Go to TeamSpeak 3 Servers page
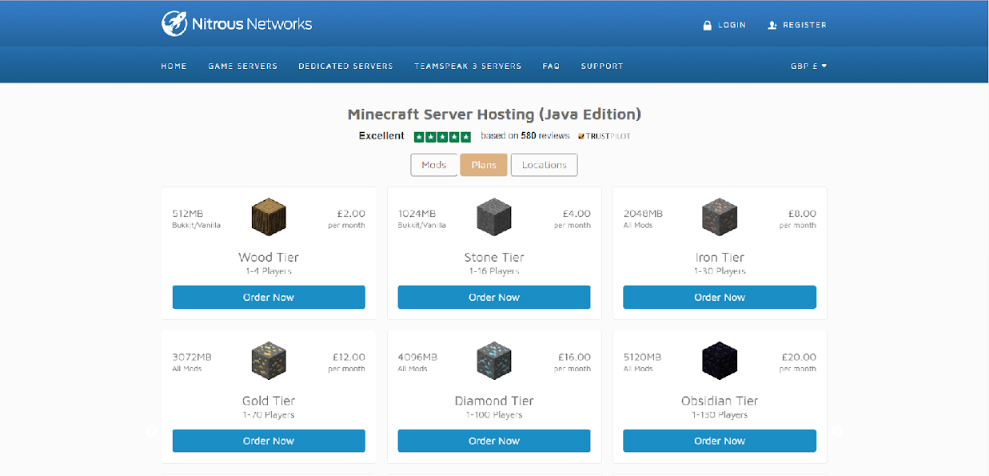Image resolution: width=989 pixels, height=476 pixels. 468,66
